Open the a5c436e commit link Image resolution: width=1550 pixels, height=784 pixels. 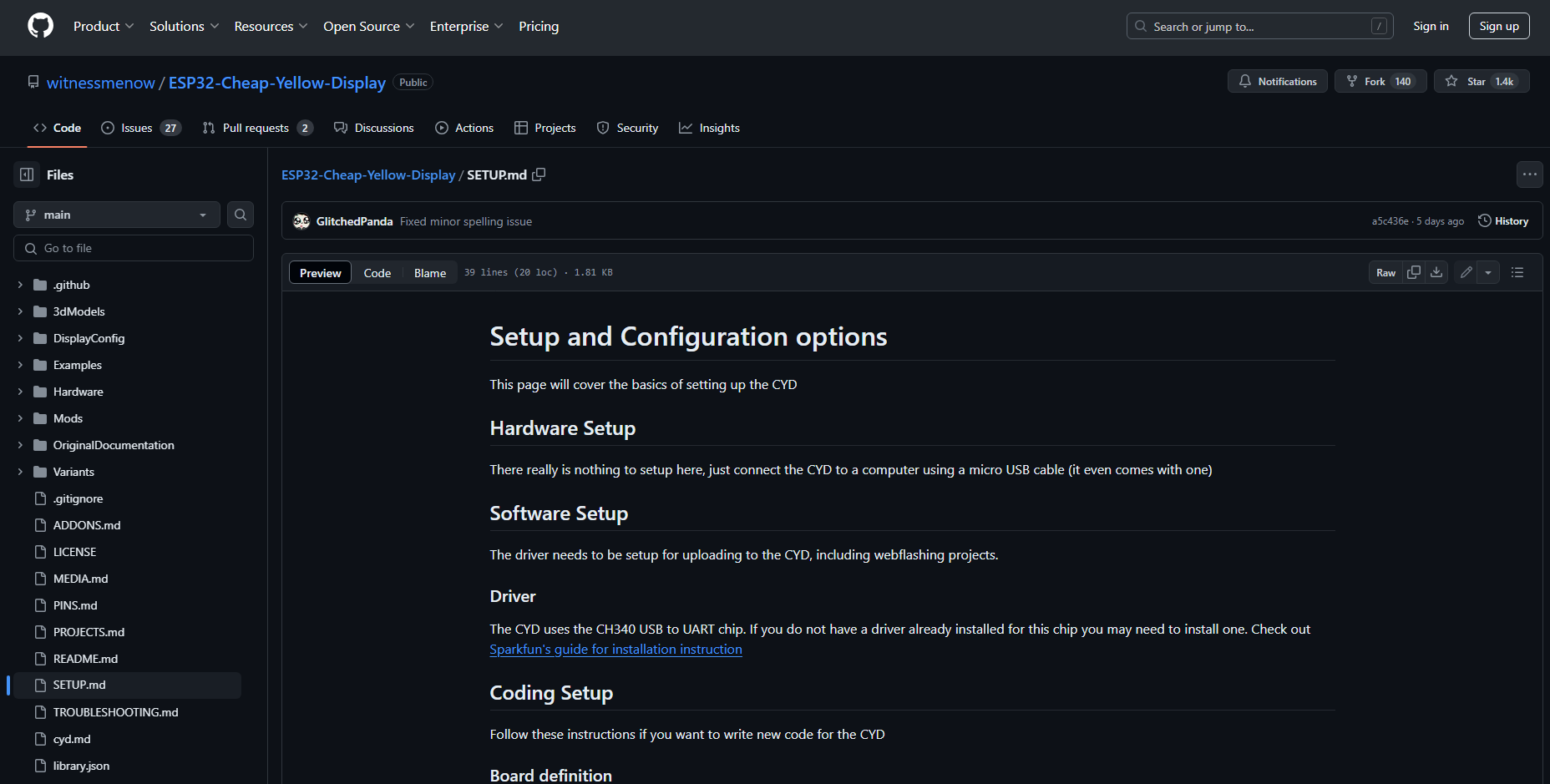[x=1390, y=221]
